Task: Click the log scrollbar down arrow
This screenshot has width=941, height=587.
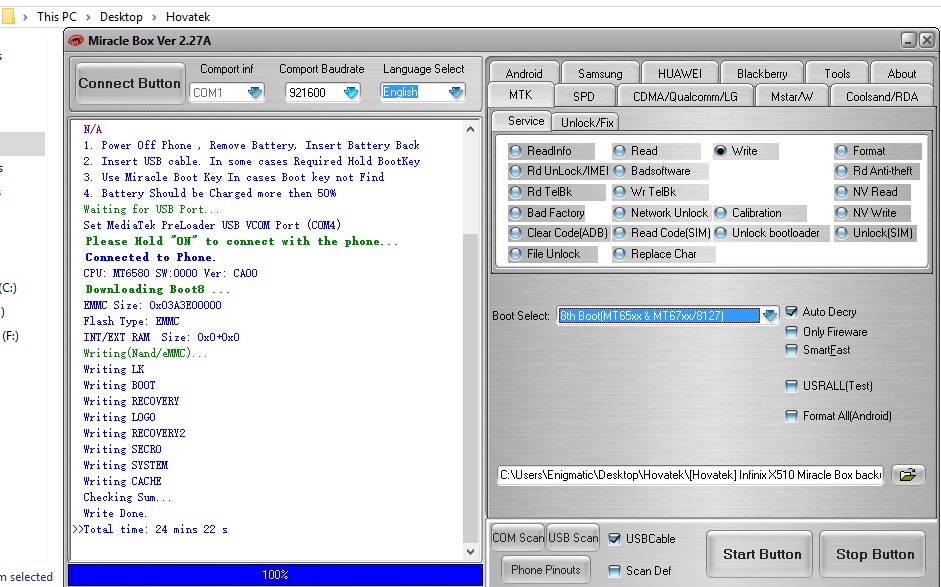Action: pyautogui.click(x=470, y=549)
